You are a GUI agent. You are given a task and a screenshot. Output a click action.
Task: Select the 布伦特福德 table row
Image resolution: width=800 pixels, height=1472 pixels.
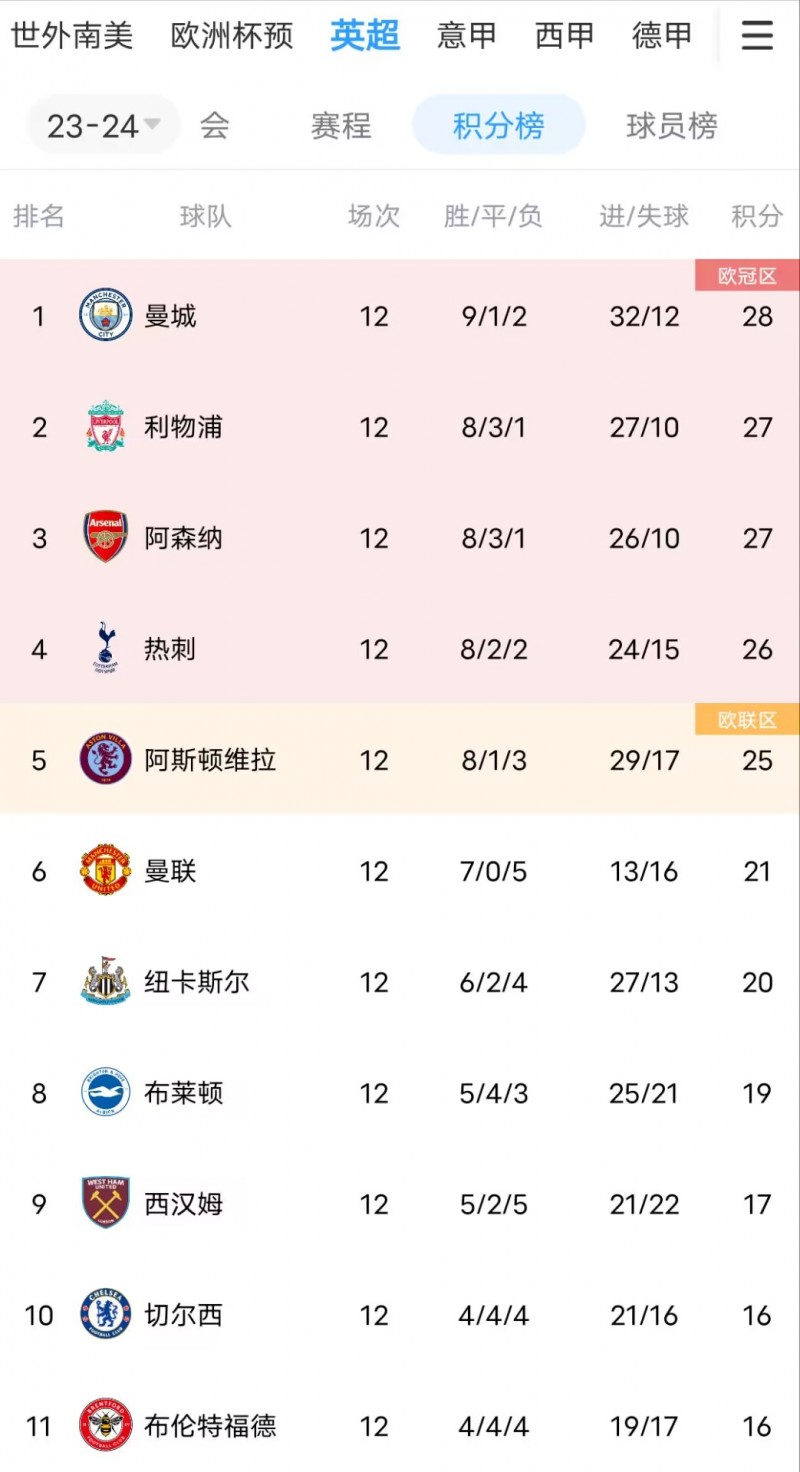pyautogui.click(x=400, y=1426)
